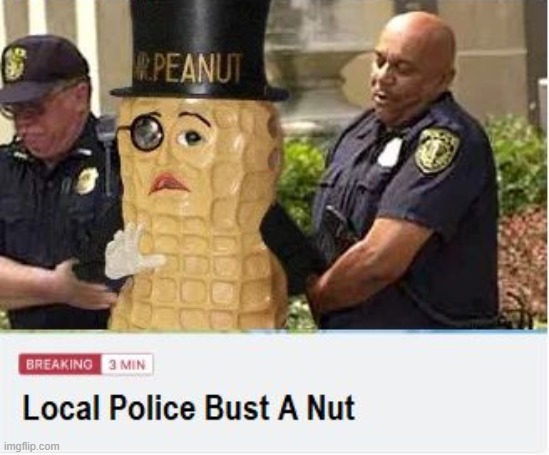
Task: Click the black top hat brim
Action: 200,93
